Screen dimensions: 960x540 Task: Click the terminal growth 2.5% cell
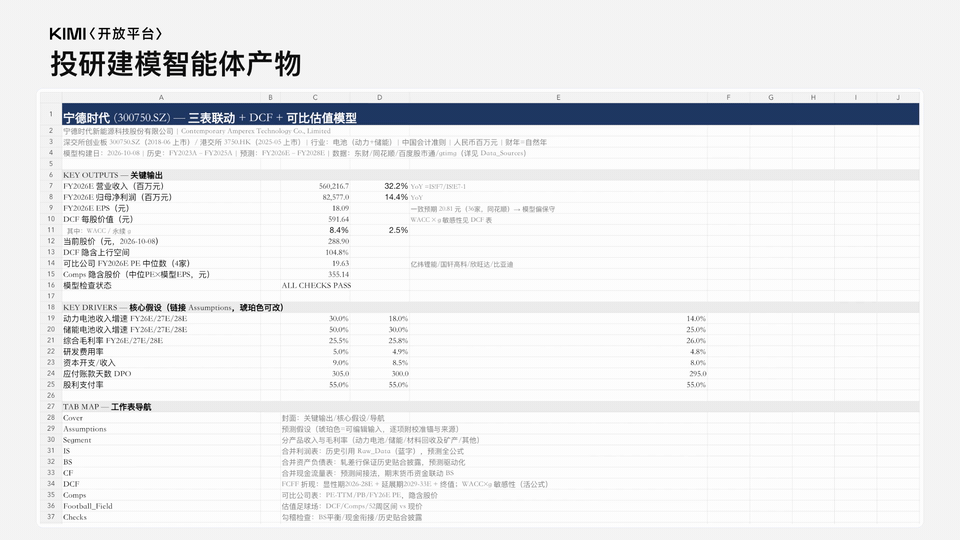point(398,230)
